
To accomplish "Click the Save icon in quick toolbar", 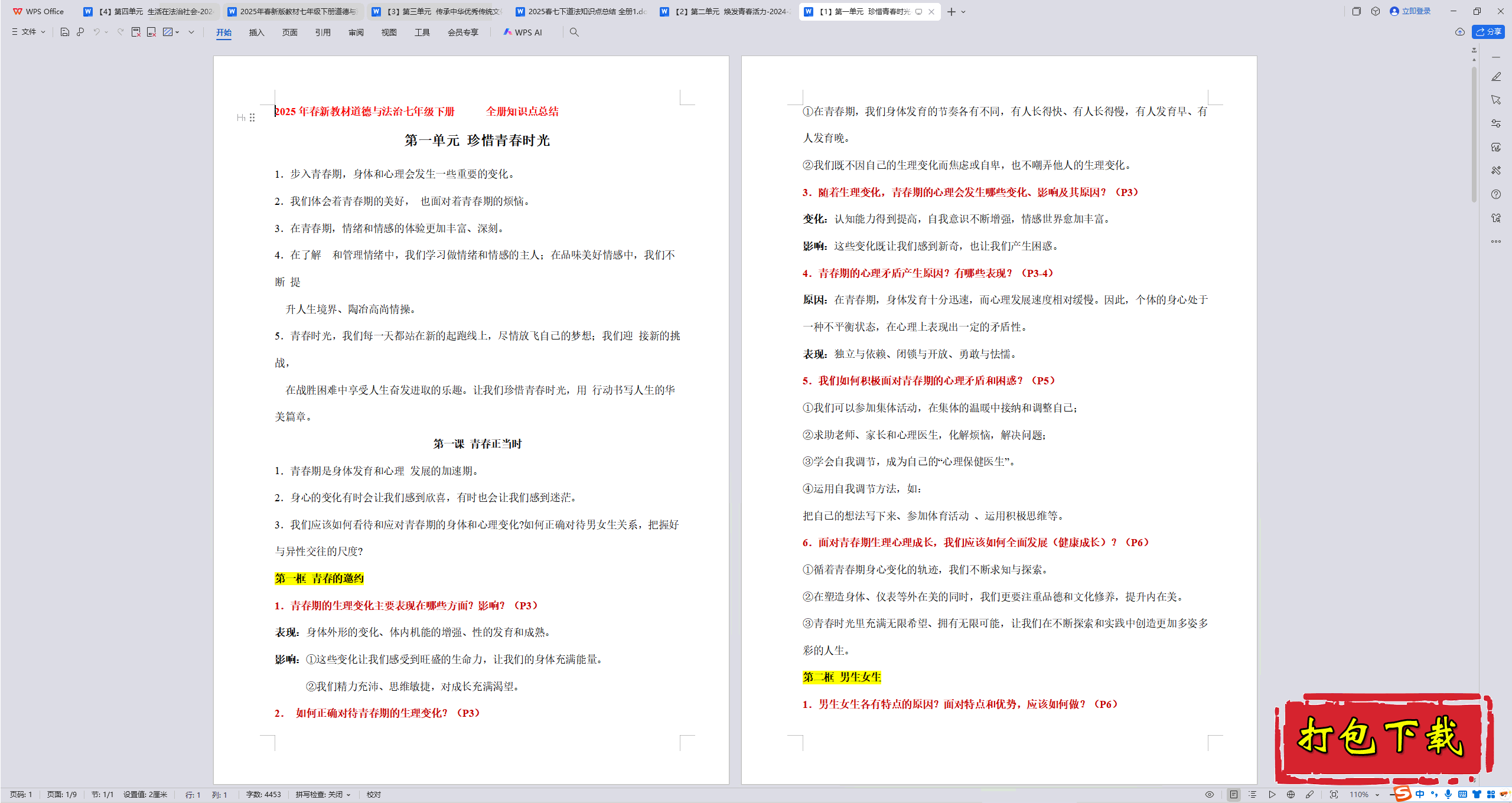I will 65,32.
